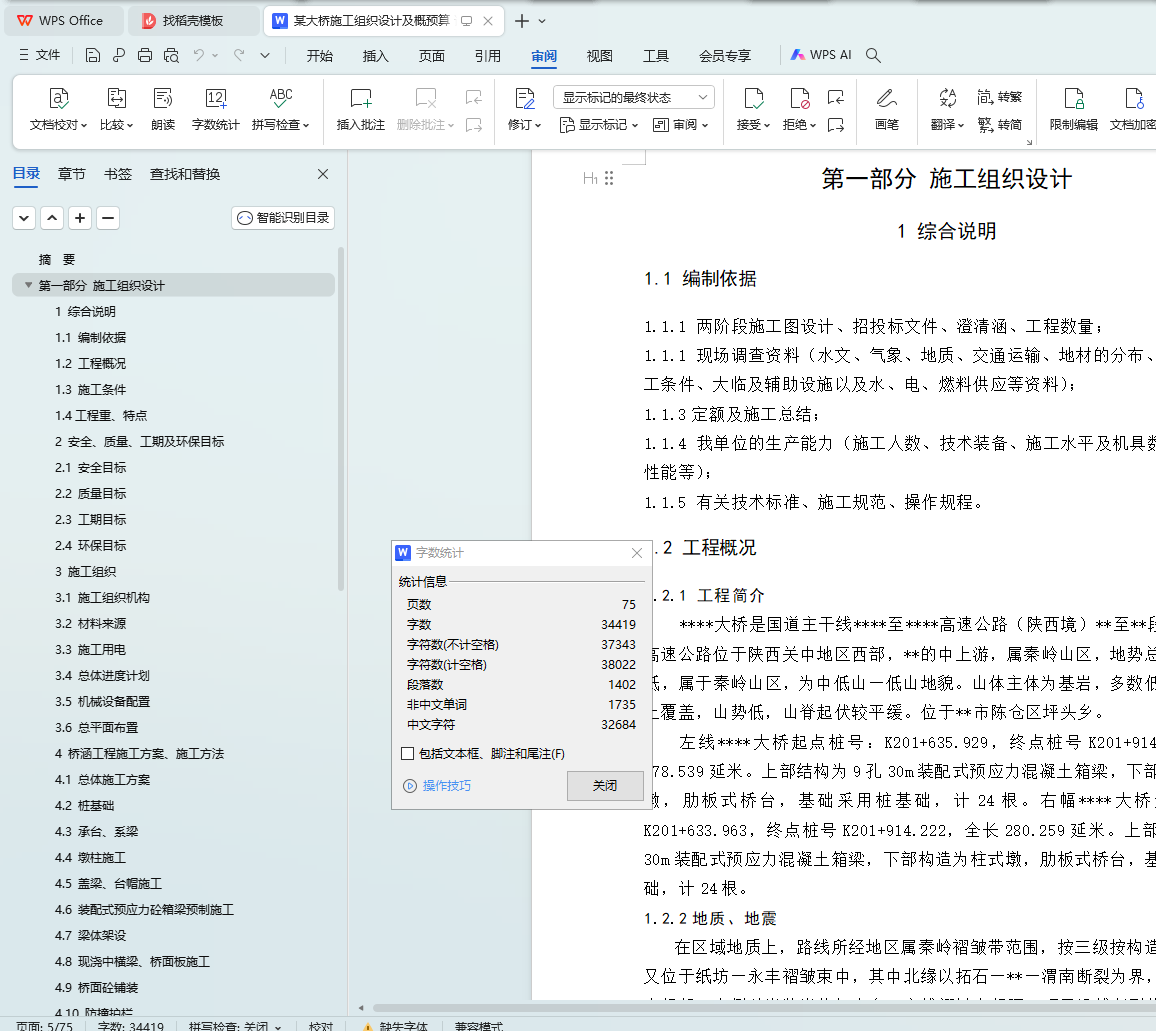Switch to 书签 pane tab
The height and width of the screenshot is (1031, 1156).
pyautogui.click(x=118, y=174)
